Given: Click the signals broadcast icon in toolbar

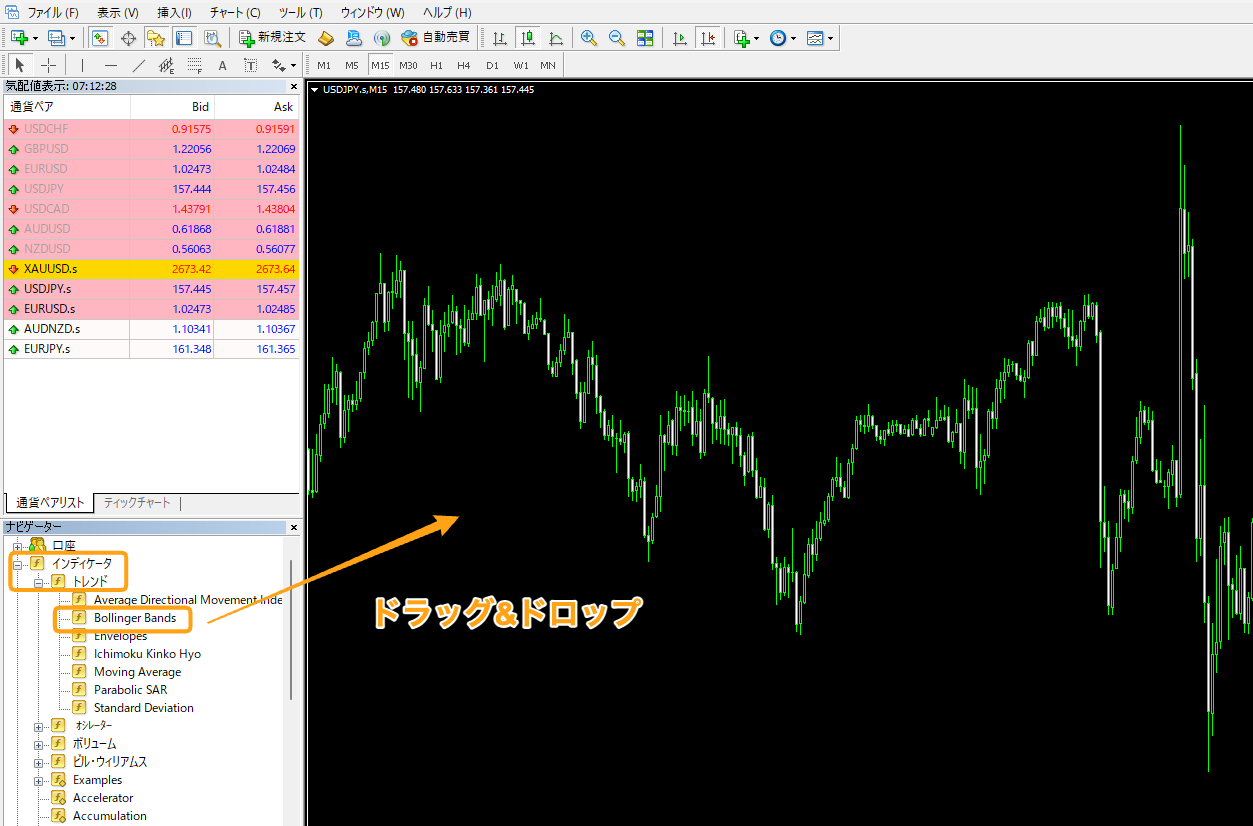Looking at the screenshot, I should click(381, 38).
